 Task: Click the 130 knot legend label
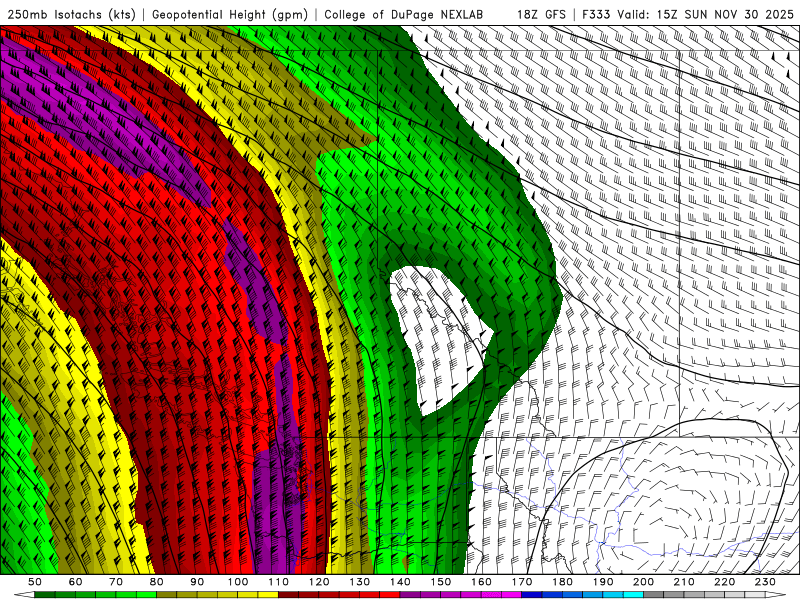coord(360,582)
